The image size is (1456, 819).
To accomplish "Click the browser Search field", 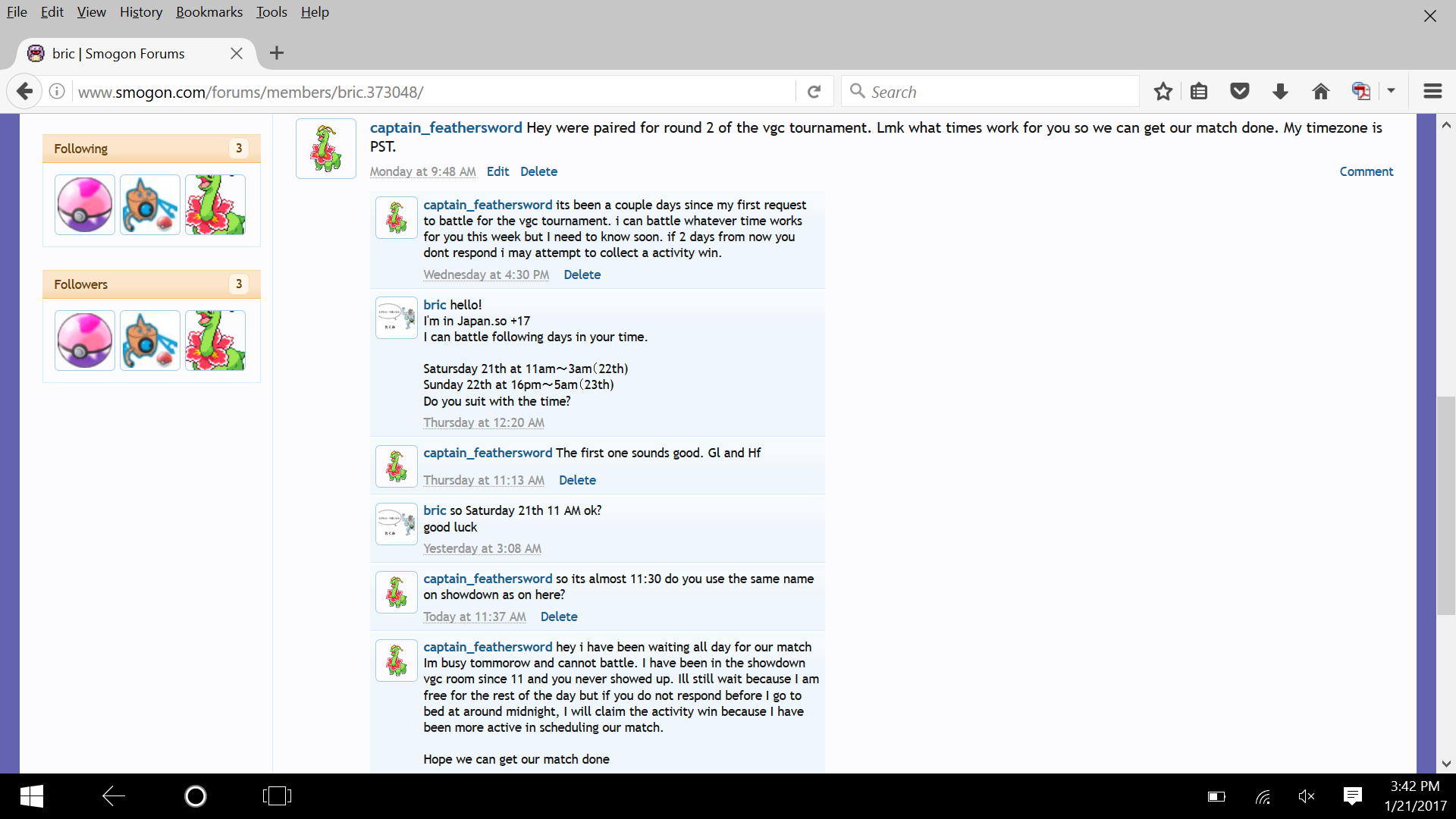I will pos(990,92).
